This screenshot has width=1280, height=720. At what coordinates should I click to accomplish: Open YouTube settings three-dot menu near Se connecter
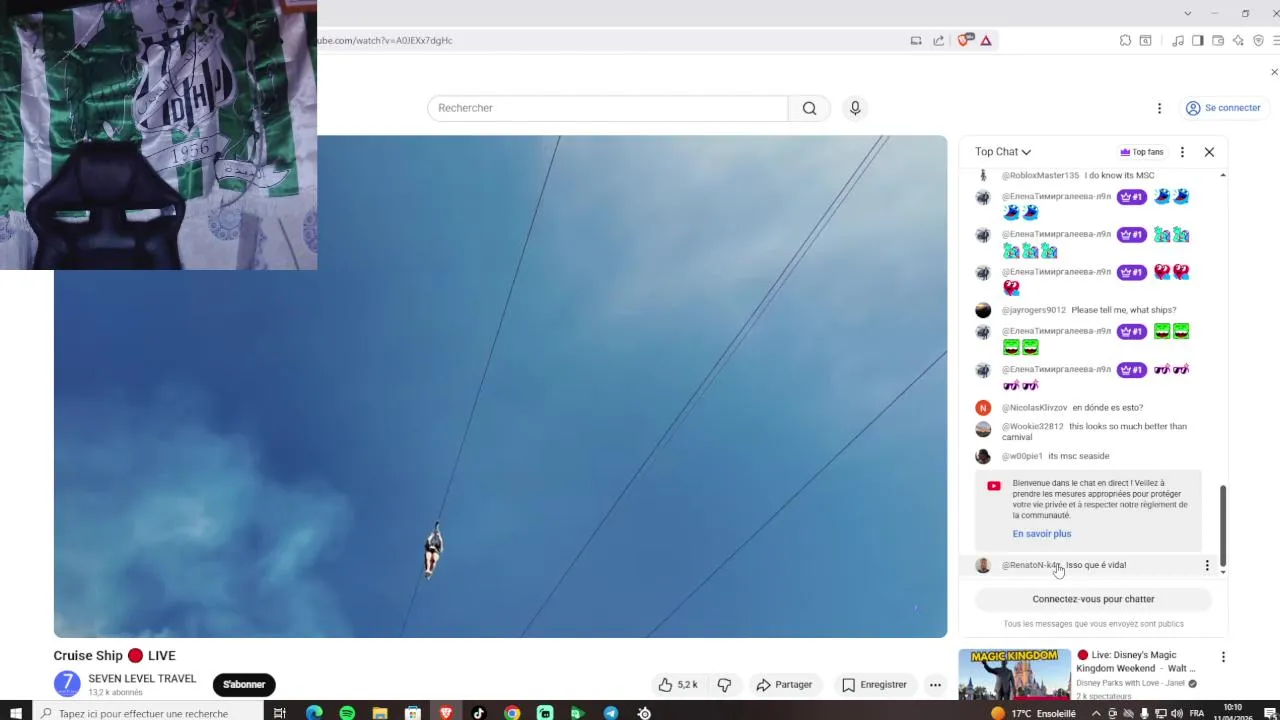tap(1159, 108)
